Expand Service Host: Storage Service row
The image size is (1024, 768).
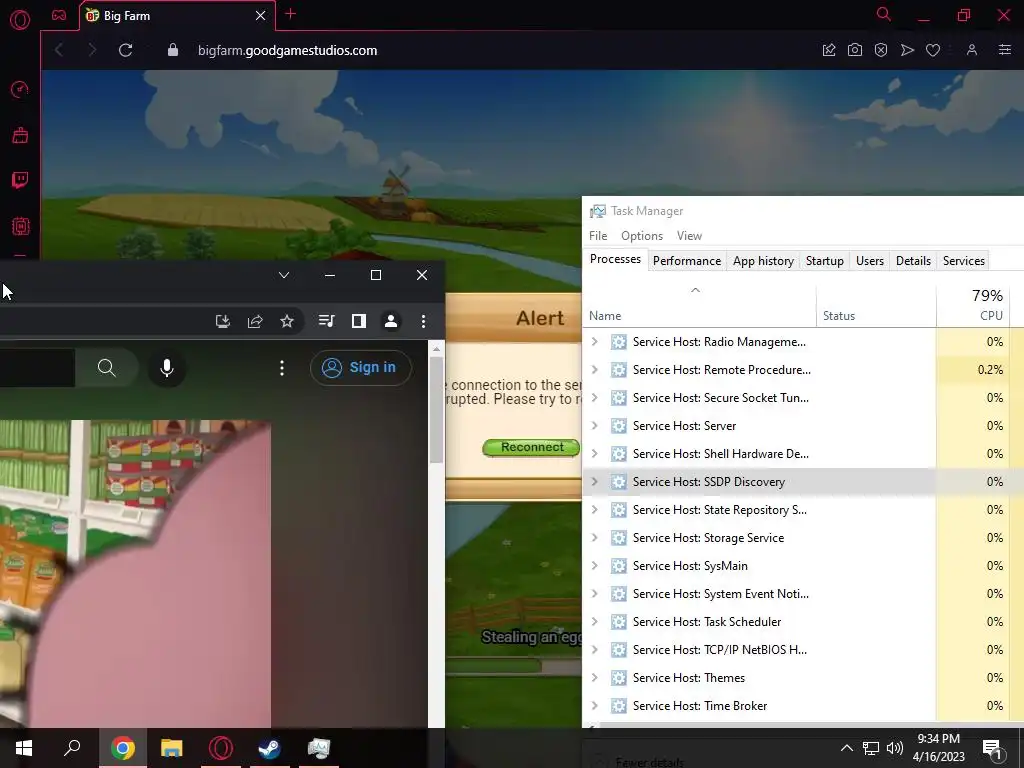(x=594, y=538)
